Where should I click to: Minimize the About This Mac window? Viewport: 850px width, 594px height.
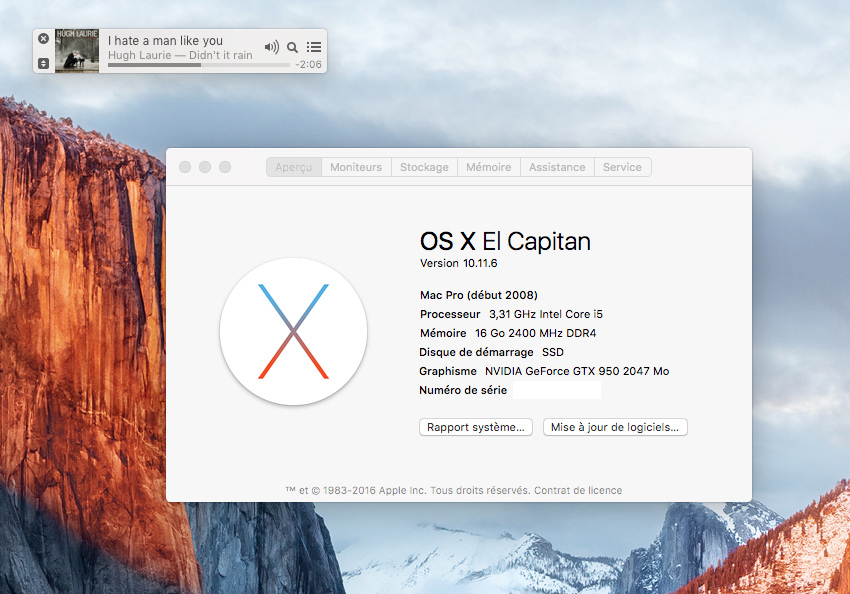click(x=205, y=167)
